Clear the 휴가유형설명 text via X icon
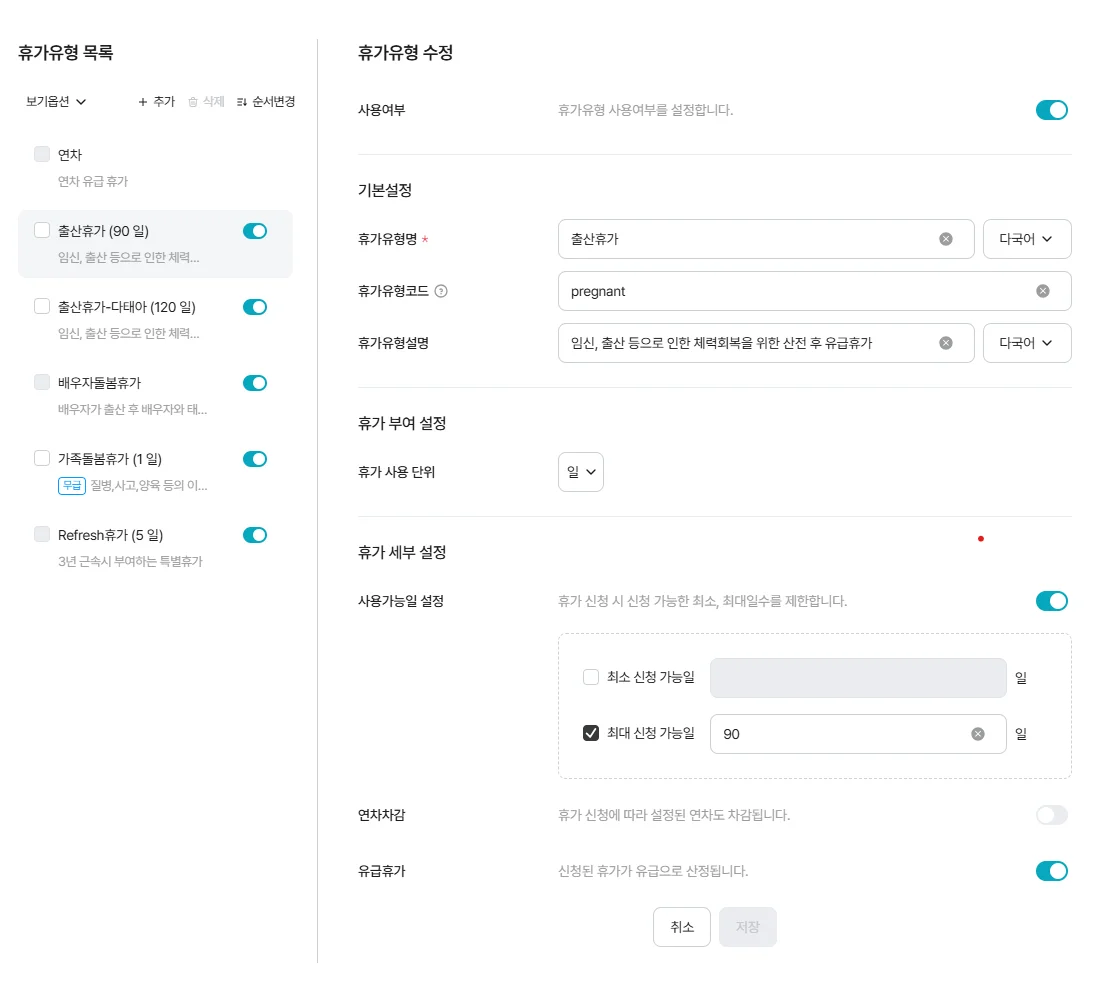 point(945,343)
